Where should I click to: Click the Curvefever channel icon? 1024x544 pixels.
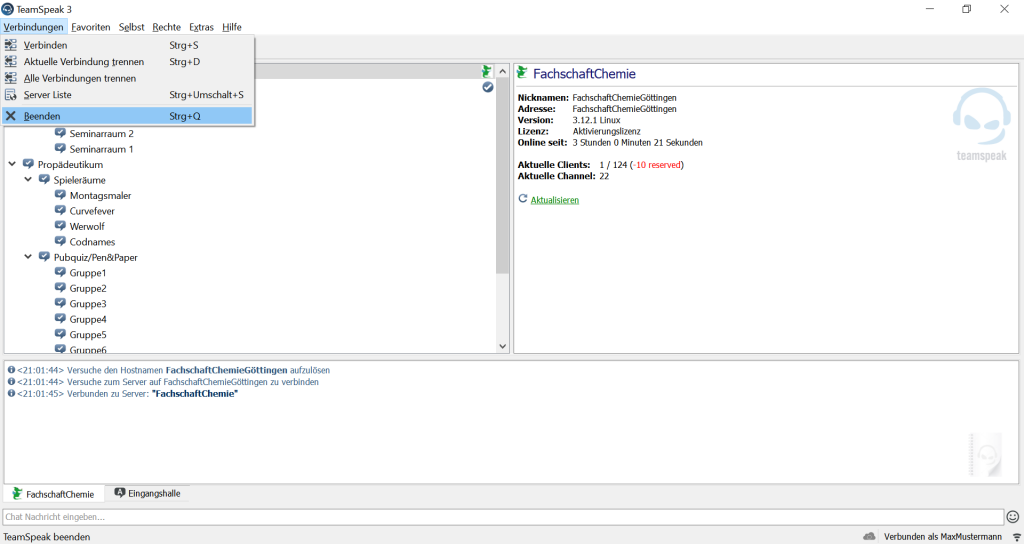[60, 210]
